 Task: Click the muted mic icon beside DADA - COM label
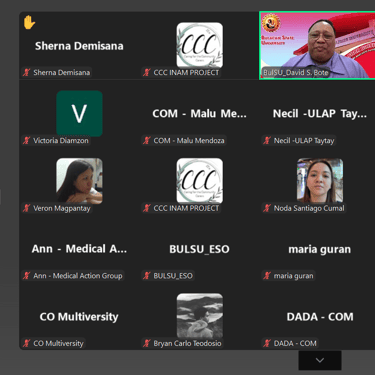(x=267, y=343)
